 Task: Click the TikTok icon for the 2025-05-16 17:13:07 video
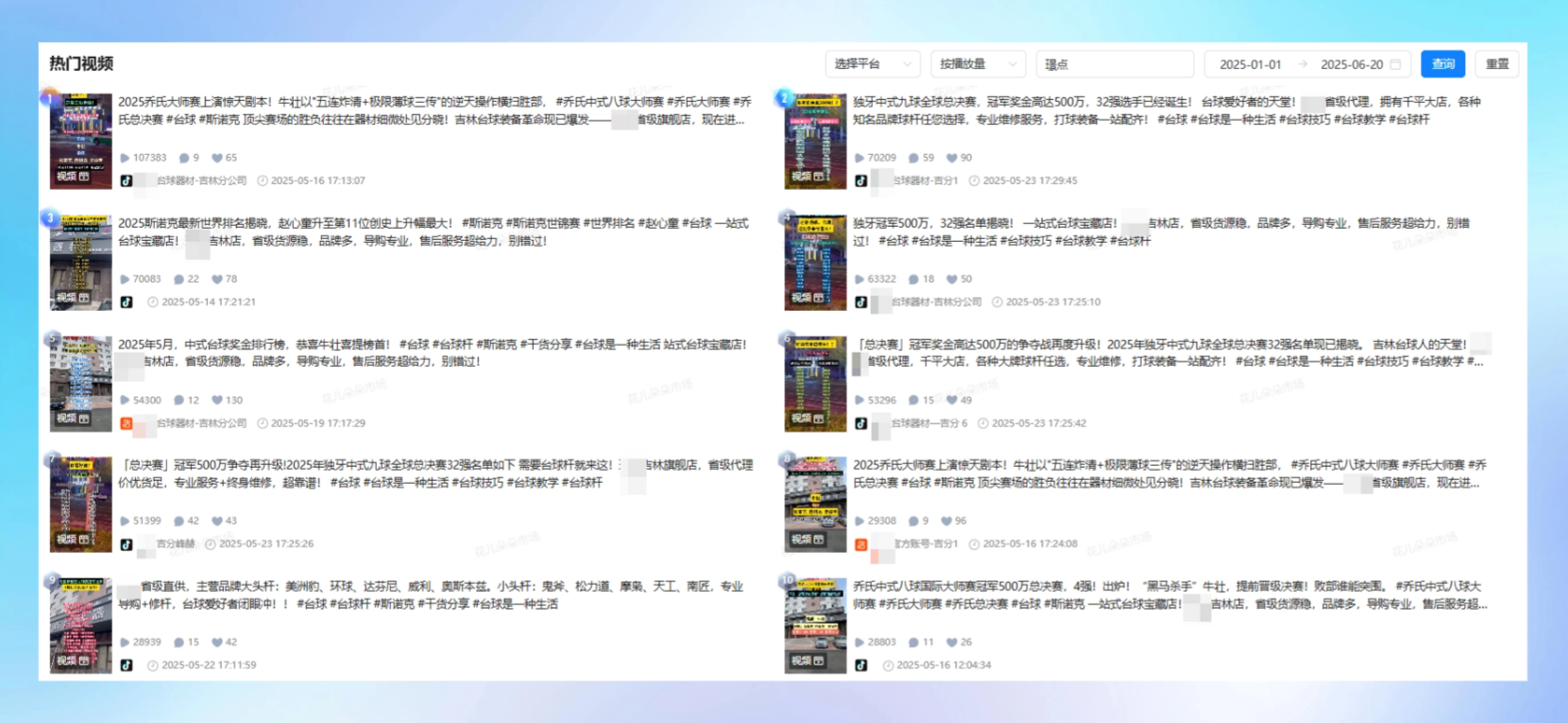(127, 181)
